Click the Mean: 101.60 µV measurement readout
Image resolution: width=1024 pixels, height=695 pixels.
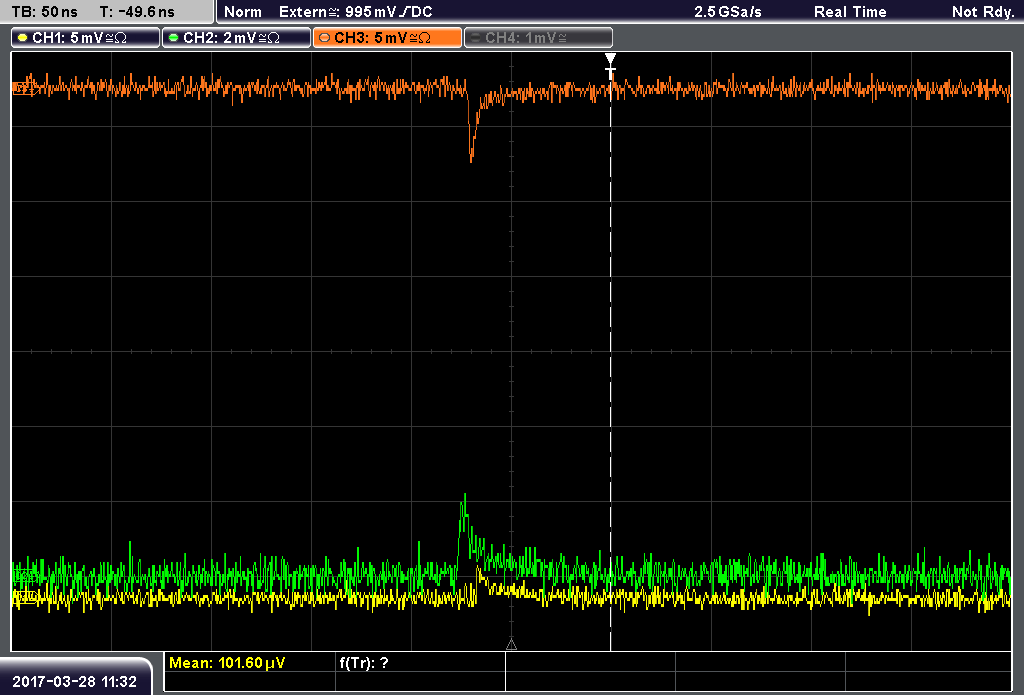click(227, 663)
